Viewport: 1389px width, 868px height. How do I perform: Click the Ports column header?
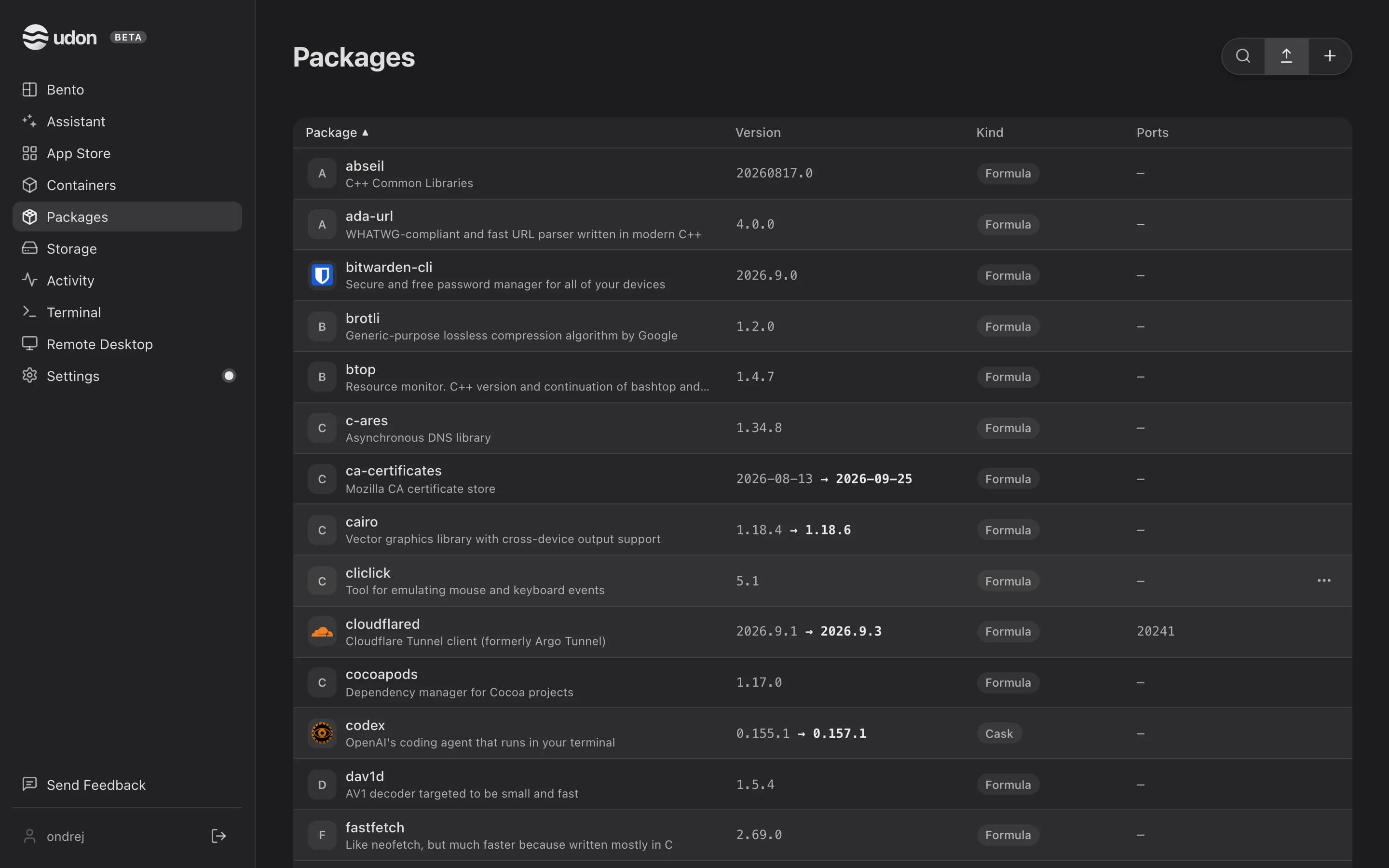1152,133
